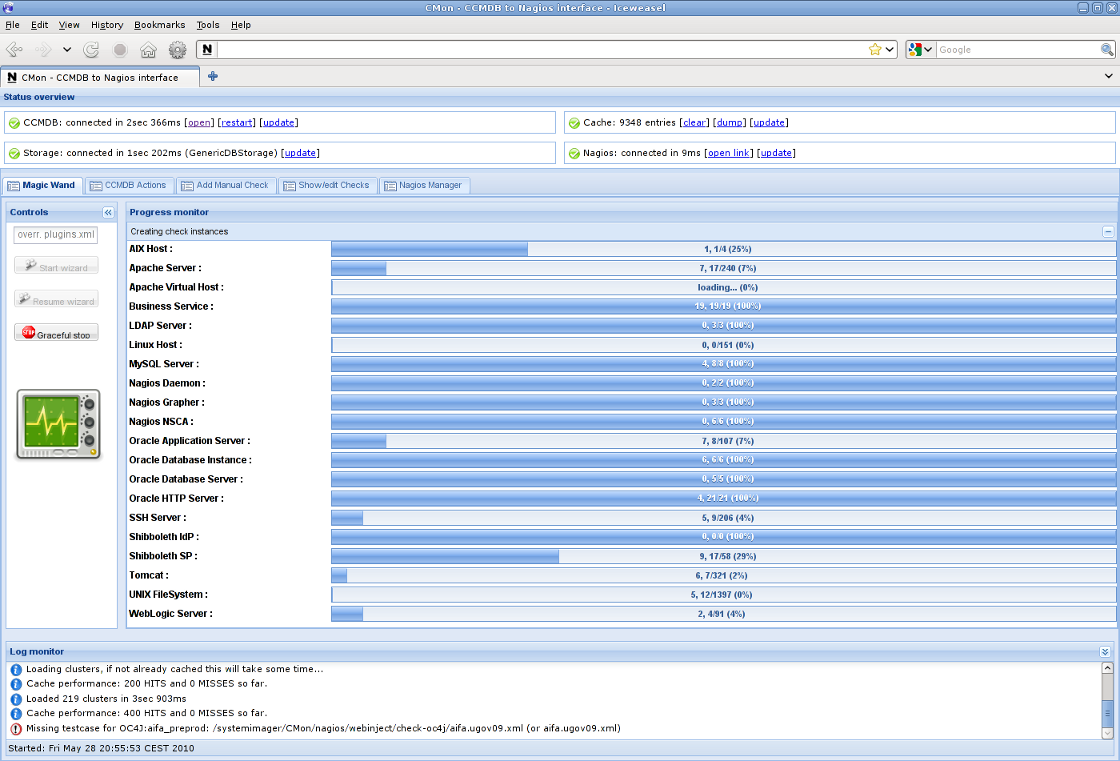The image size is (1120, 761).
Task: Click the overr. plugins.xml input field
Action: [x=56, y=234]
